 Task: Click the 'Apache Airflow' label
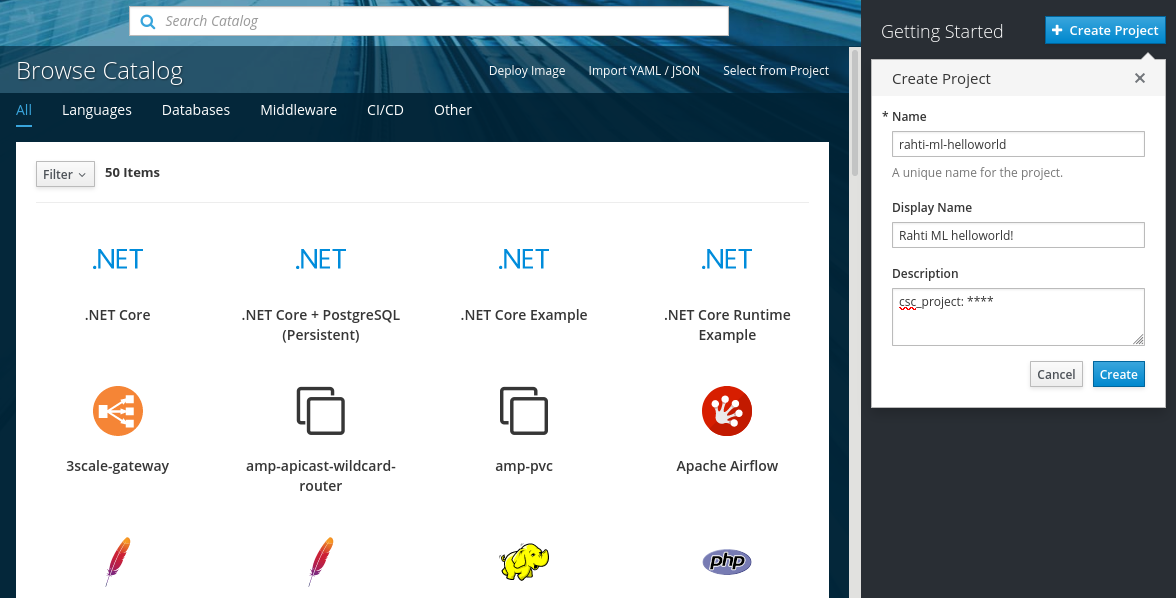[x=727, y=466]
